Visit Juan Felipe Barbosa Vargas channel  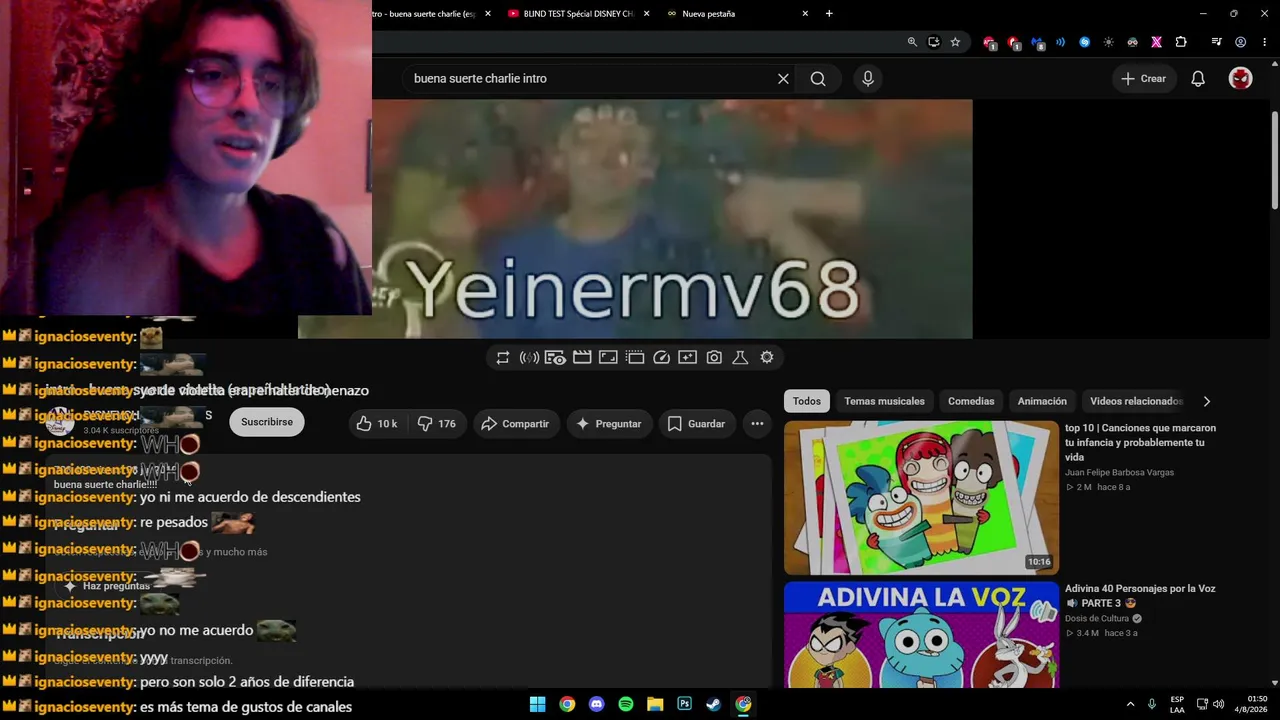coord(1119,472)
